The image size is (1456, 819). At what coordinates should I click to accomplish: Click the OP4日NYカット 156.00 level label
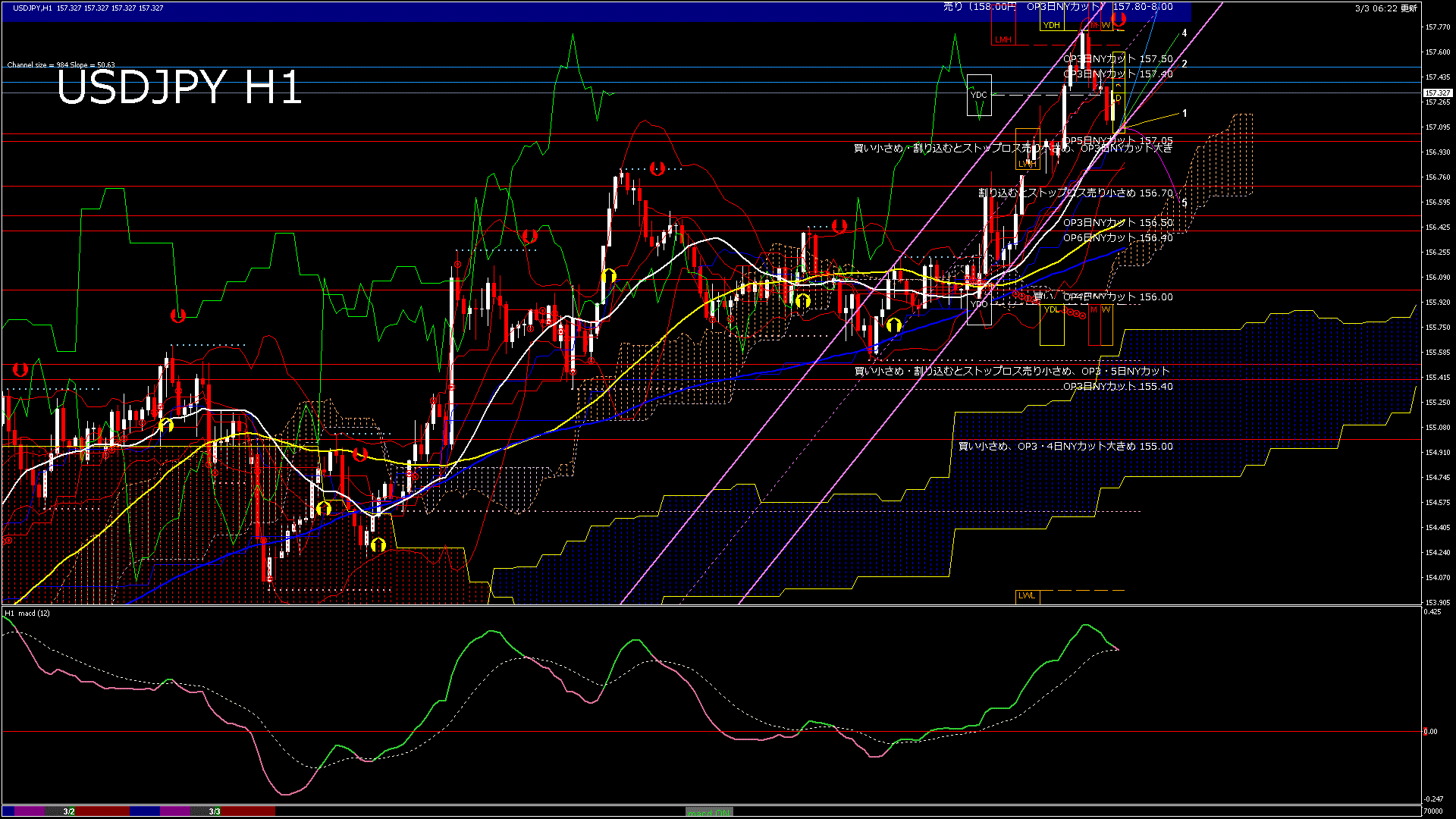[1117, 297]
